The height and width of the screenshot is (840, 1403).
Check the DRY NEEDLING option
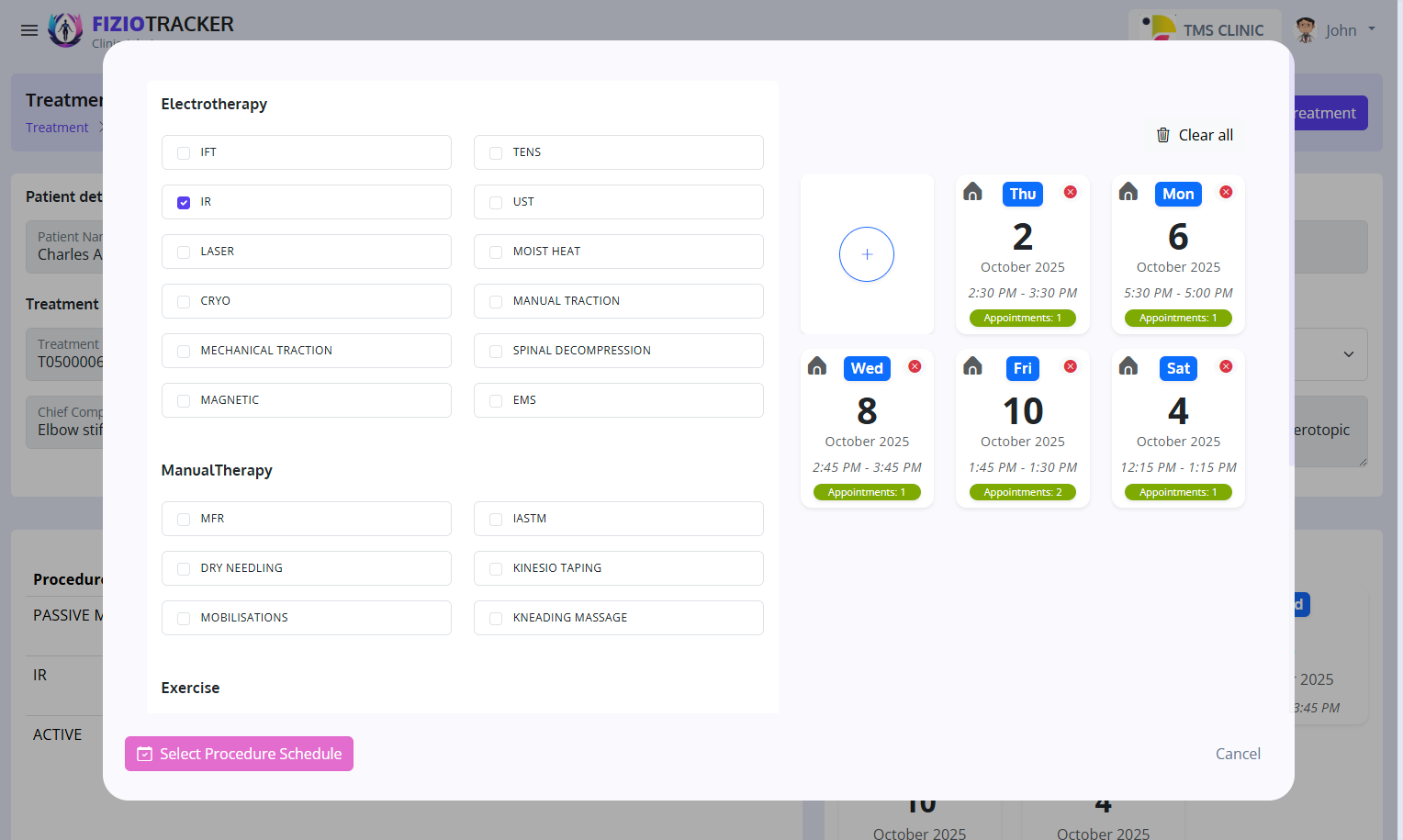click(x=184, y=569)
